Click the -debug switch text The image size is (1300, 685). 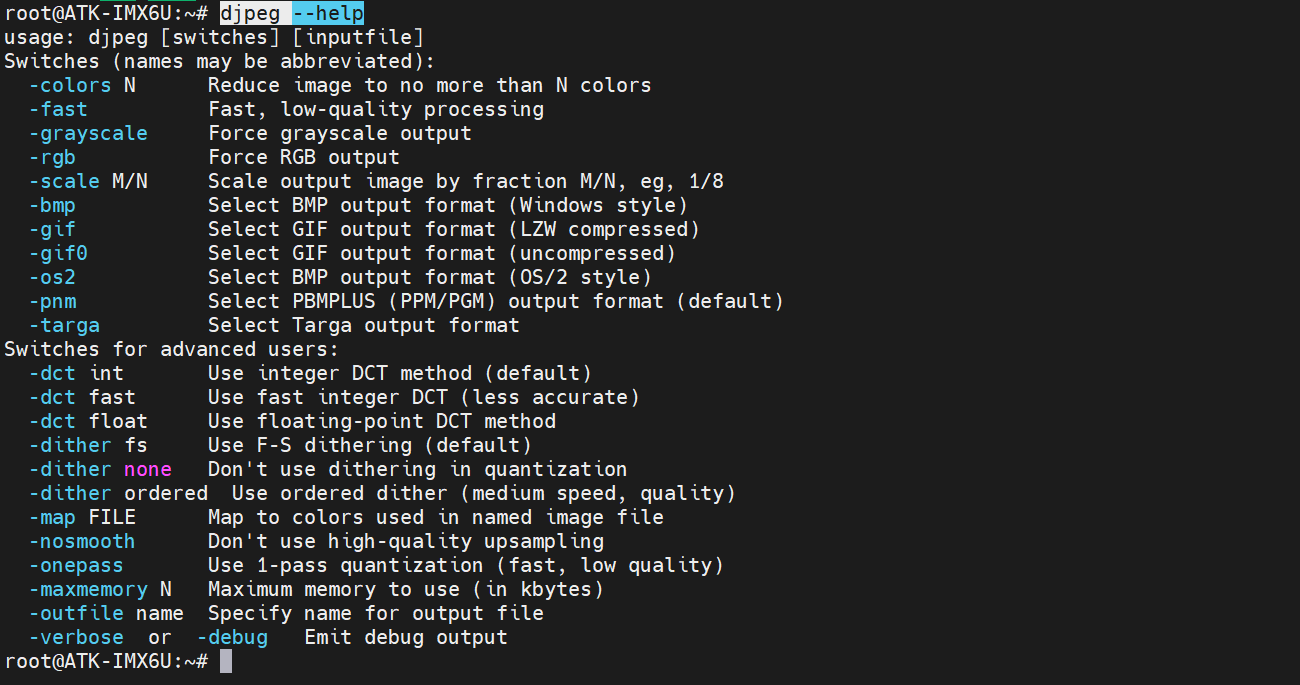click(x=232, y=637)
